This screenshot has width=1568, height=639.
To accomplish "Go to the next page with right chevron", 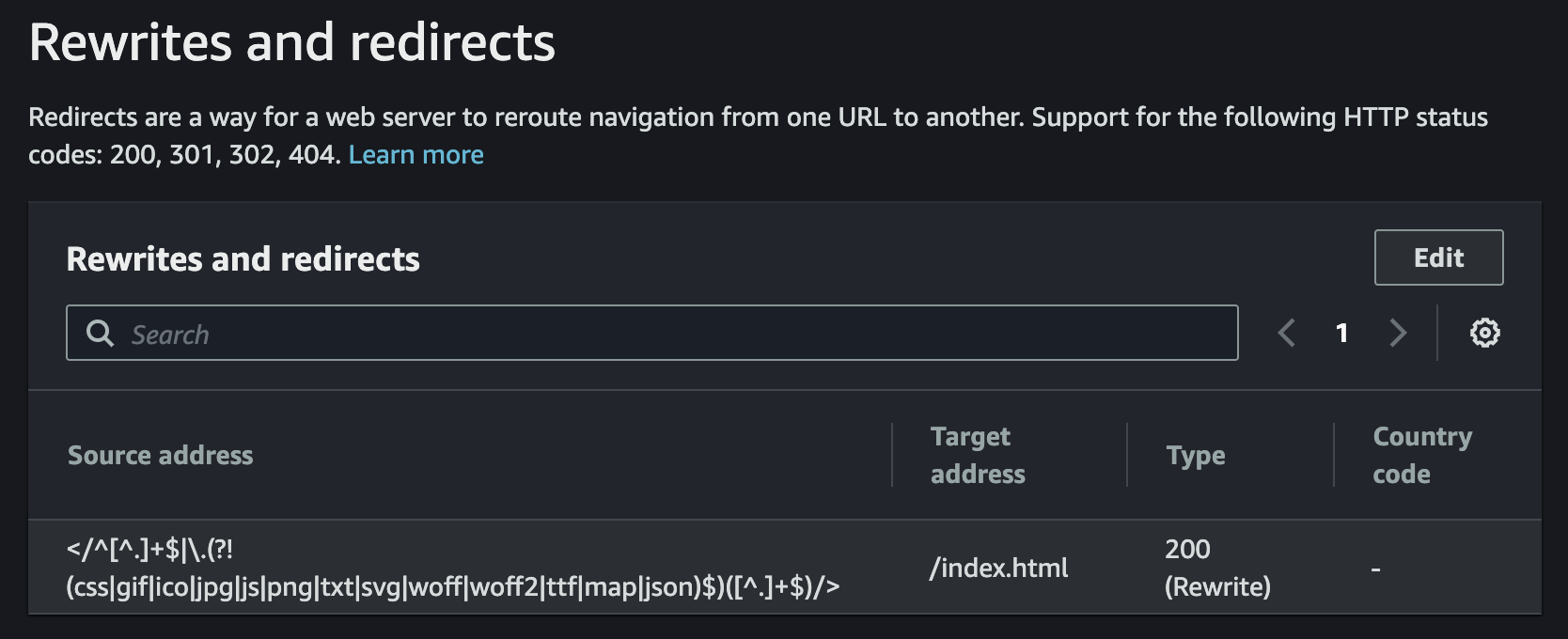I will (x=1398, y=333).
